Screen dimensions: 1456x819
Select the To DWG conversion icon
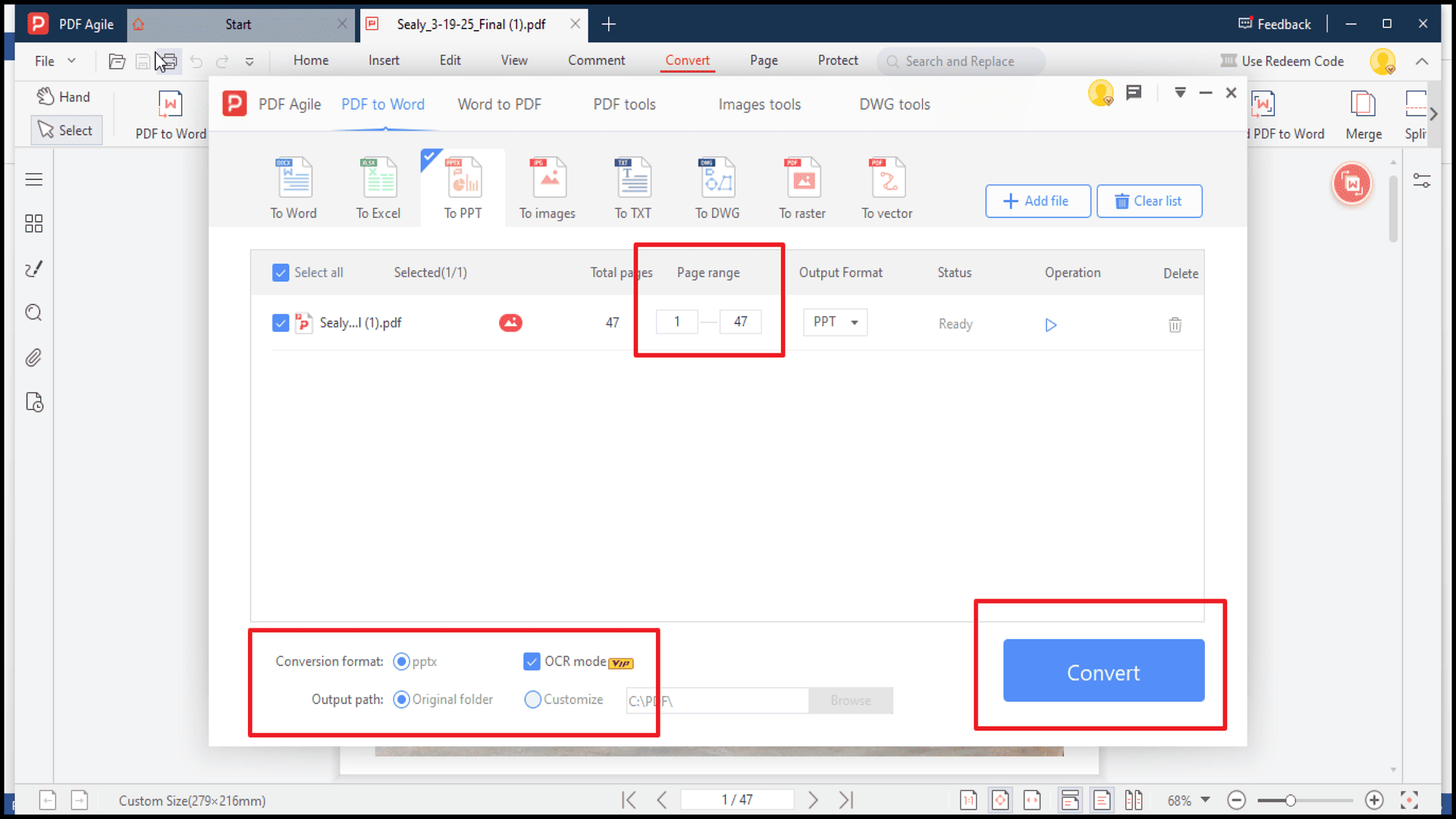click(717, 187)
